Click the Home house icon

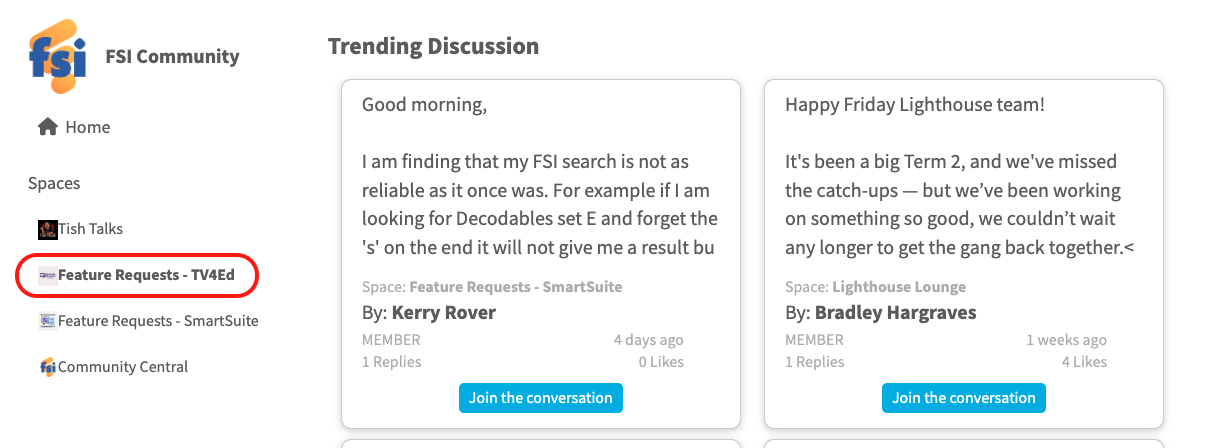pyautogui.click(x=47, y=127)
